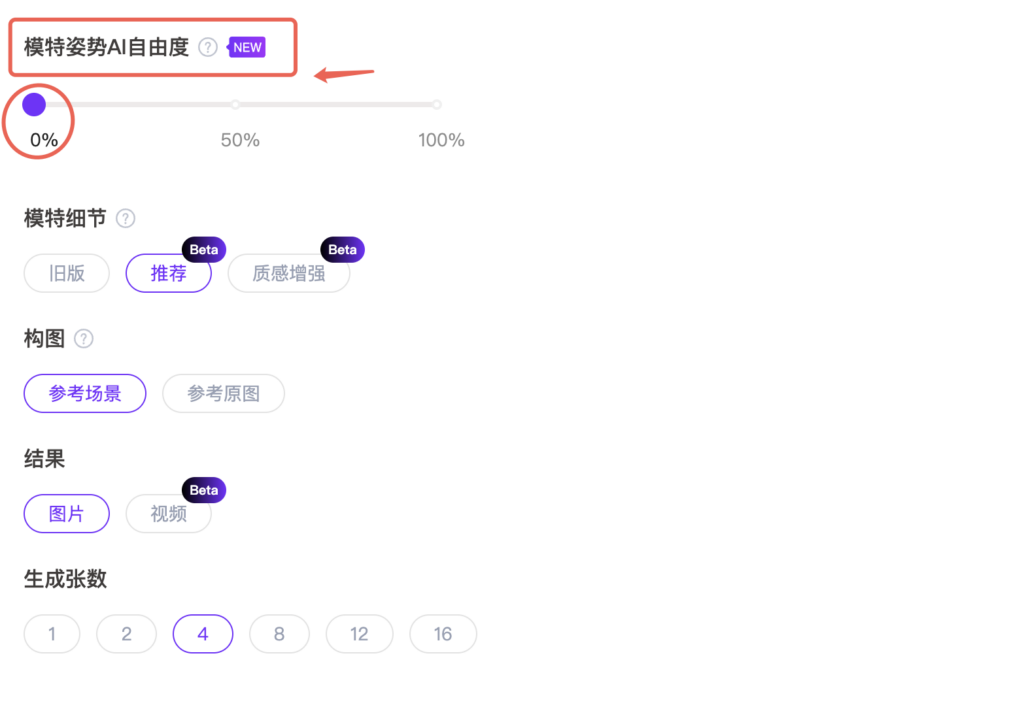Set generation count to 16
Screen dimensions: 1024x711
tap(443, 634)
